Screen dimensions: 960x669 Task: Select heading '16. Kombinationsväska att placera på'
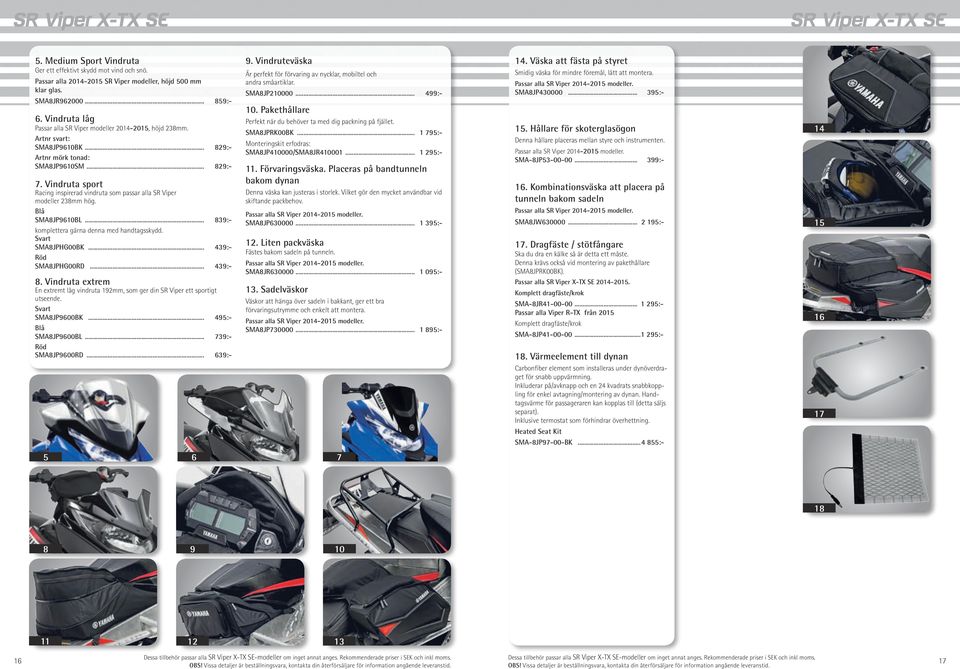[x=590, y=187]
